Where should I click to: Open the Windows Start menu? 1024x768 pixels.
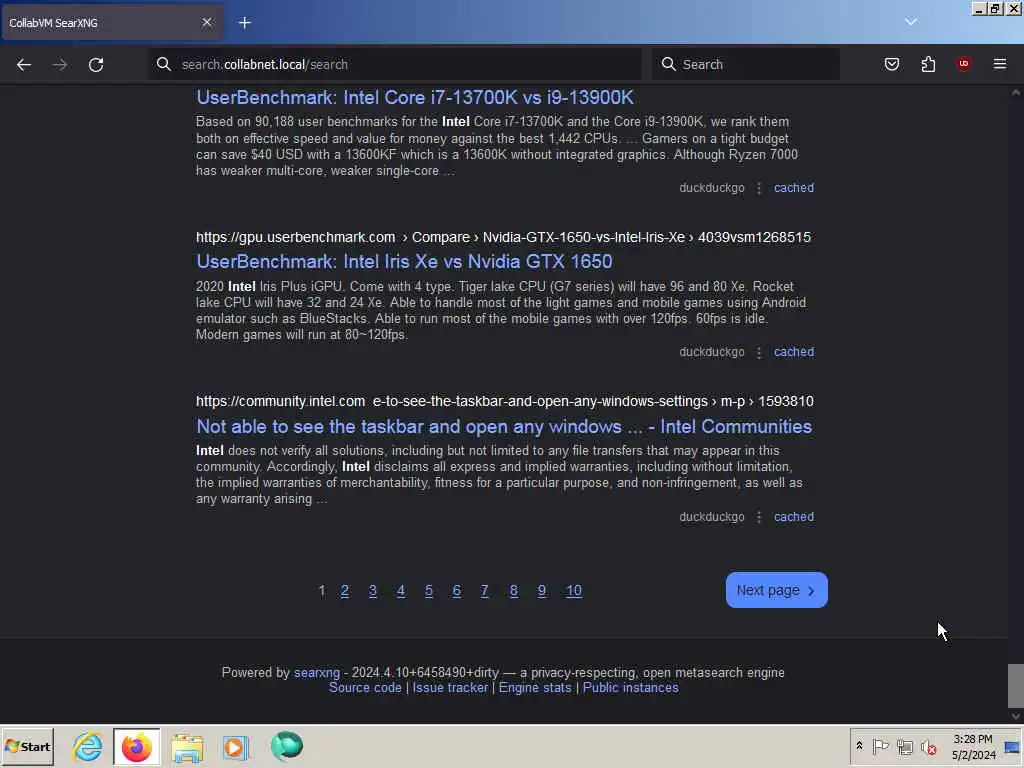27,746
